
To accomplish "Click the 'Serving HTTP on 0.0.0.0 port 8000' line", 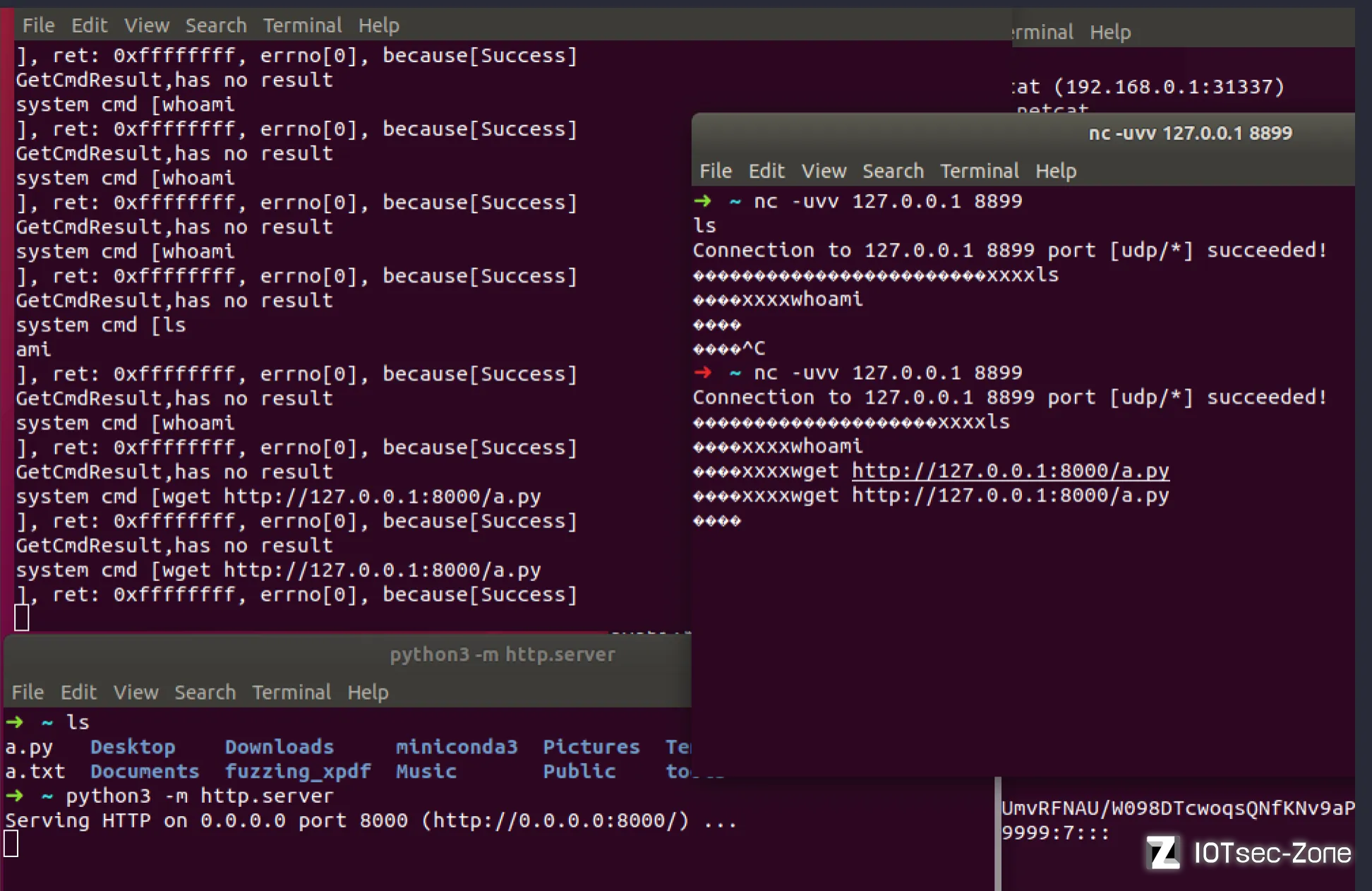I will click(x=371, y=821).
